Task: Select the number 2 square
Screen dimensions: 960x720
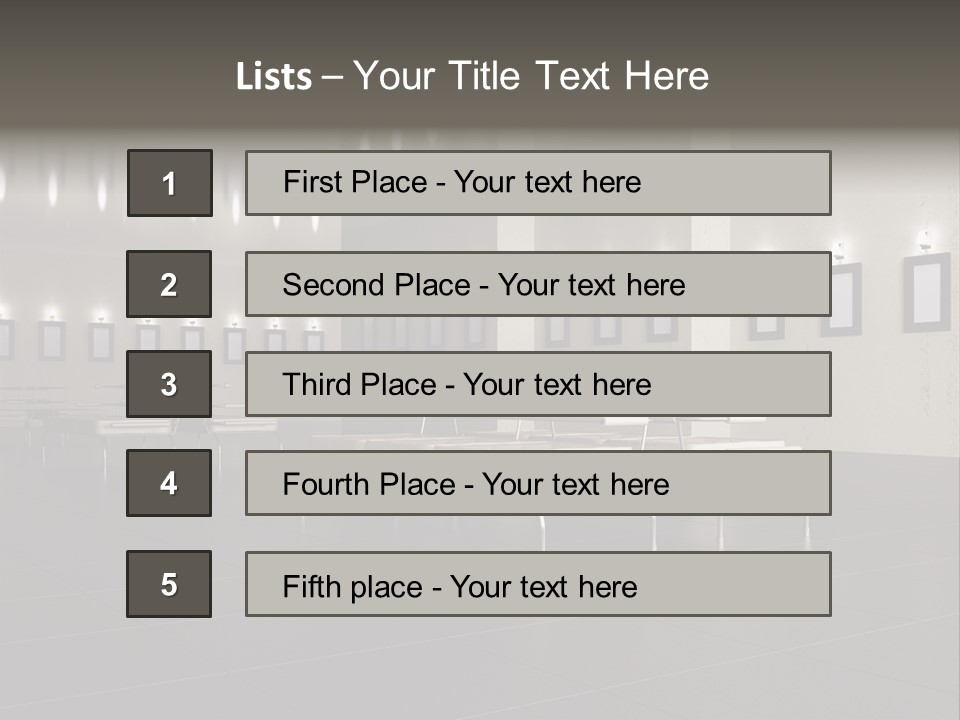Action: click(x=169, y=284)
